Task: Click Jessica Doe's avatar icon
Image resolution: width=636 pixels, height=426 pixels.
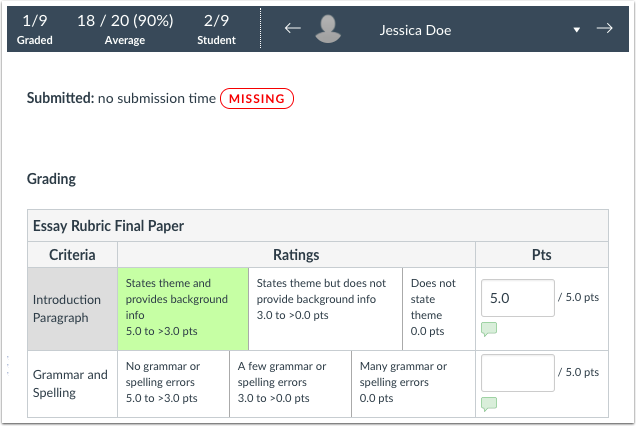Action: click(326, 30)
